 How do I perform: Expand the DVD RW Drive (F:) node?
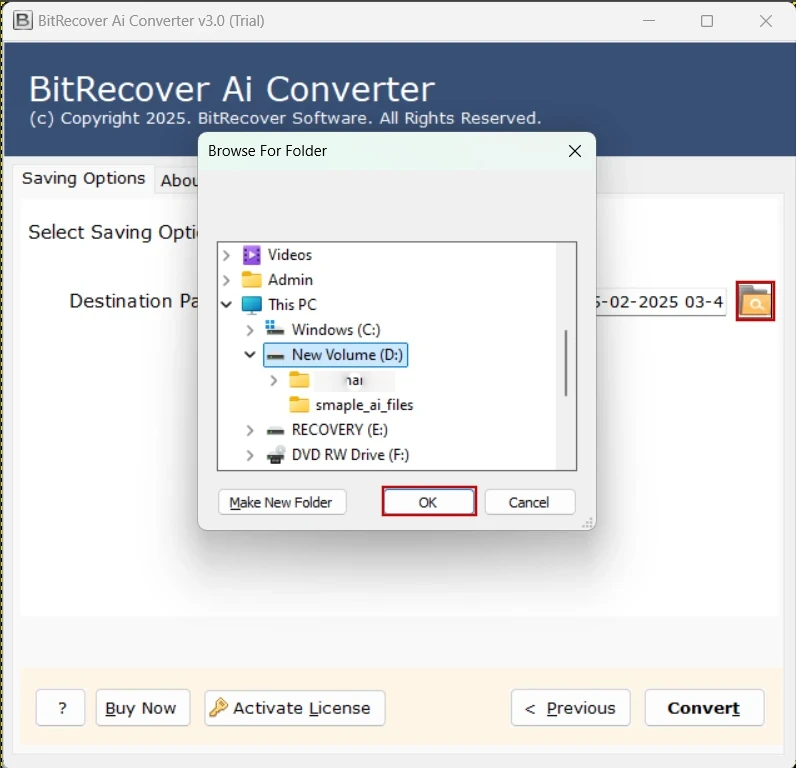(250, 455)
